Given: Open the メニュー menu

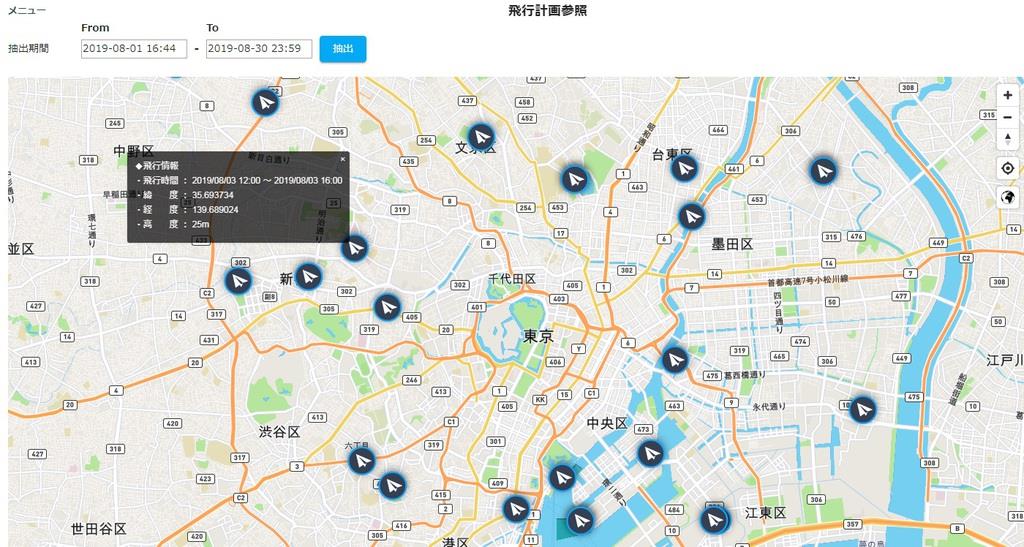Looking at the screenshot, I should pos(26,9).
